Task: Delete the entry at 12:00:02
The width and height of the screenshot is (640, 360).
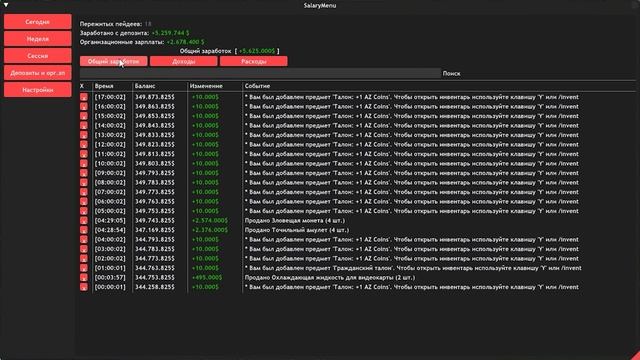Action: tap(84, 144)
